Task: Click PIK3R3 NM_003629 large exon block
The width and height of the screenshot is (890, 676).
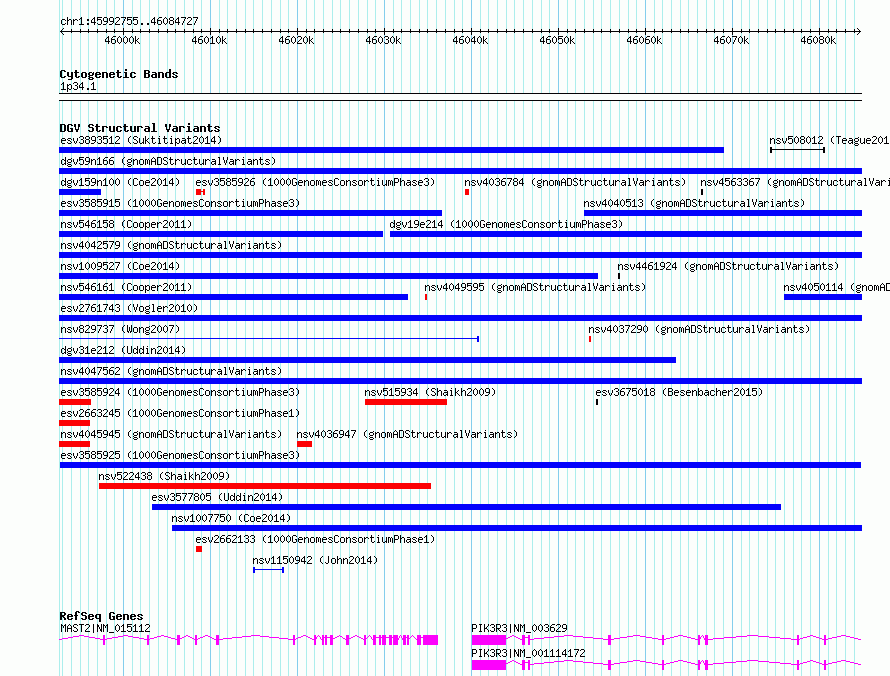Action: point(488,640)
